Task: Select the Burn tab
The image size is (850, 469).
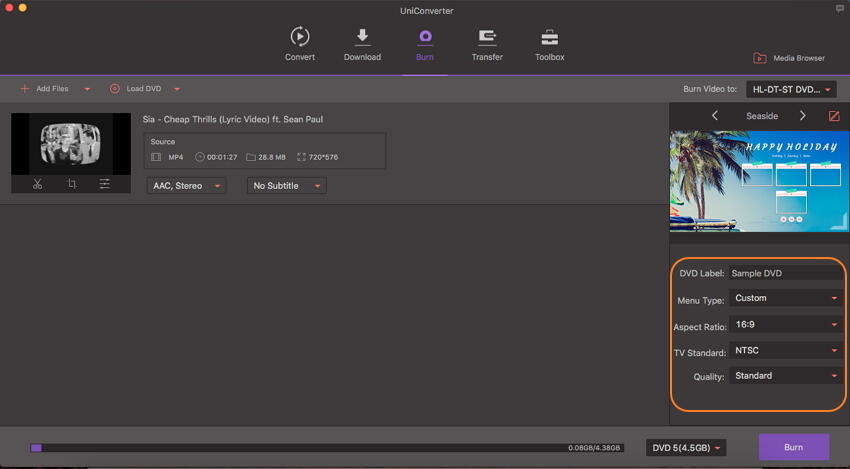Action: 425,44
